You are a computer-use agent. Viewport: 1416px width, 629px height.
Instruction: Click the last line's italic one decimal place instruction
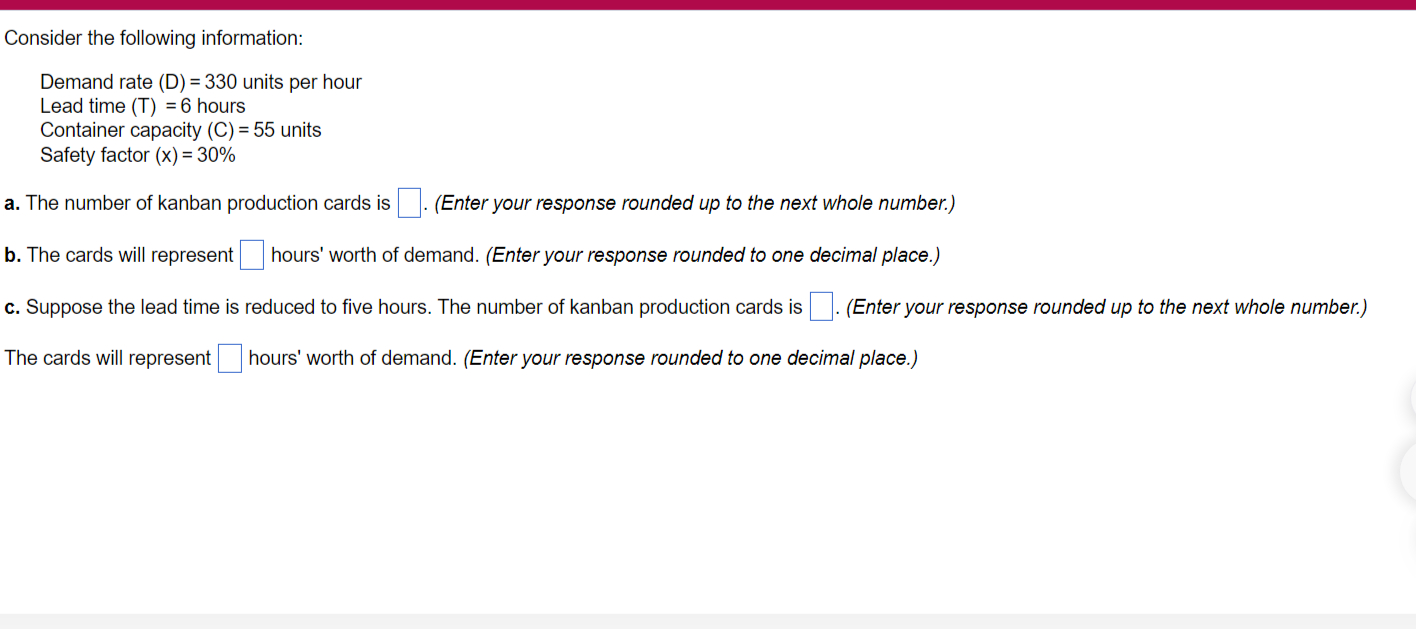click(x=691, y=358)
